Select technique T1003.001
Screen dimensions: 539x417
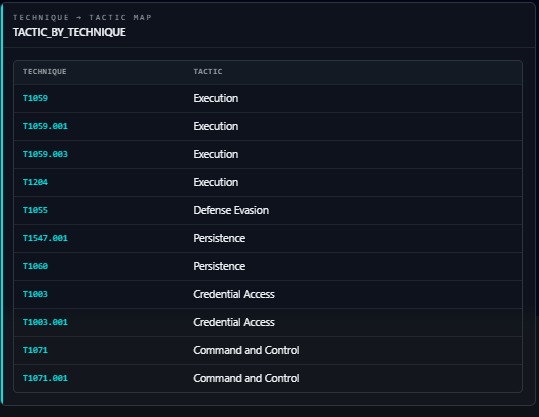[x=45, y=322]
